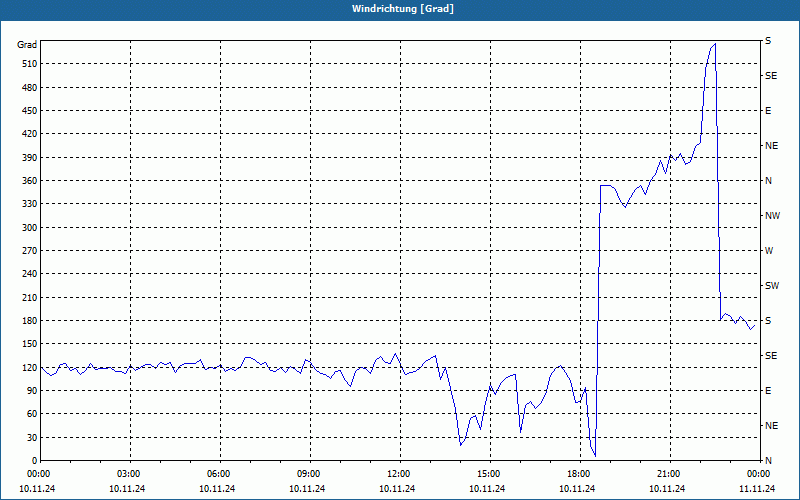
Task: Click the 03:00 time label
Action: click(x=131, y=474)
